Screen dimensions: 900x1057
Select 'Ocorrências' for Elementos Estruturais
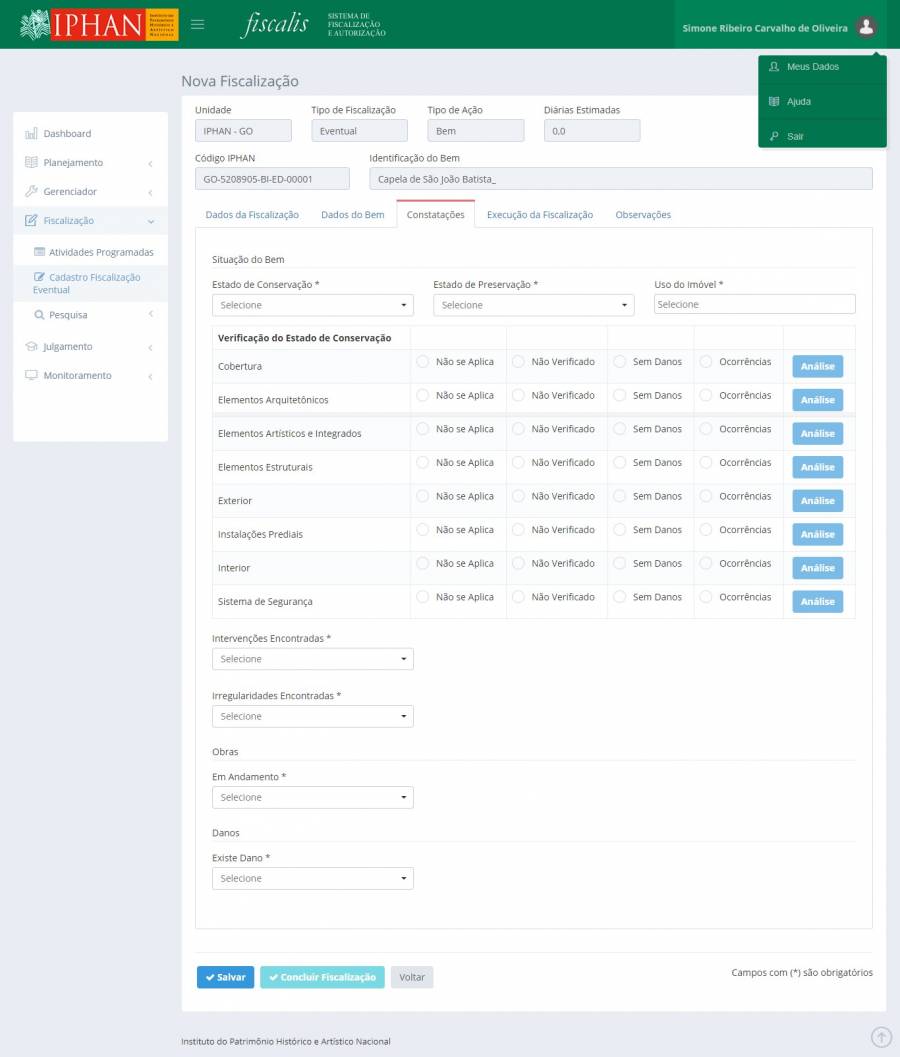706,463
